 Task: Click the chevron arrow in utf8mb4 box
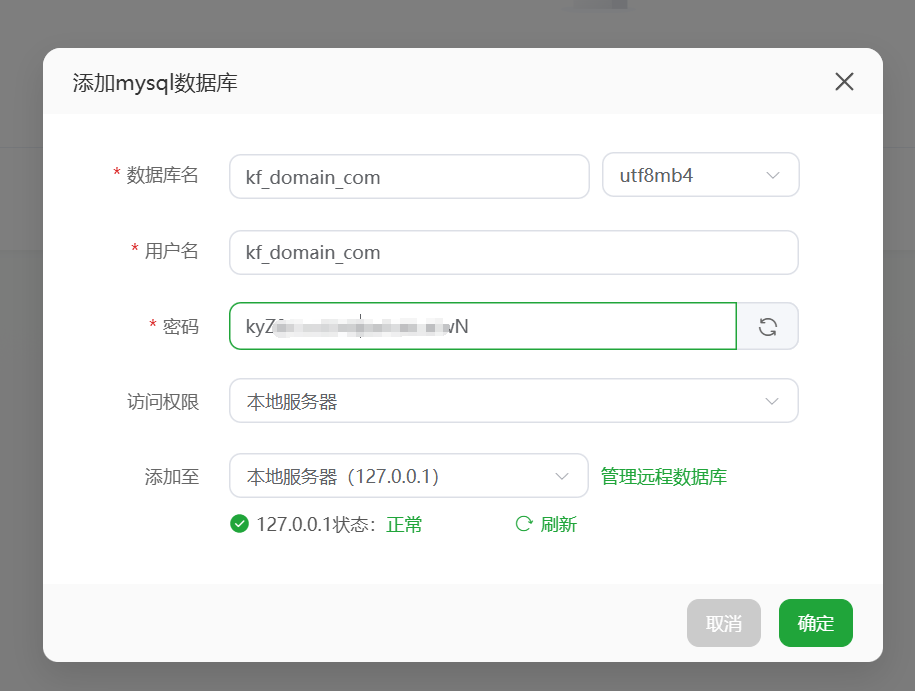click(x=772, y=175)
